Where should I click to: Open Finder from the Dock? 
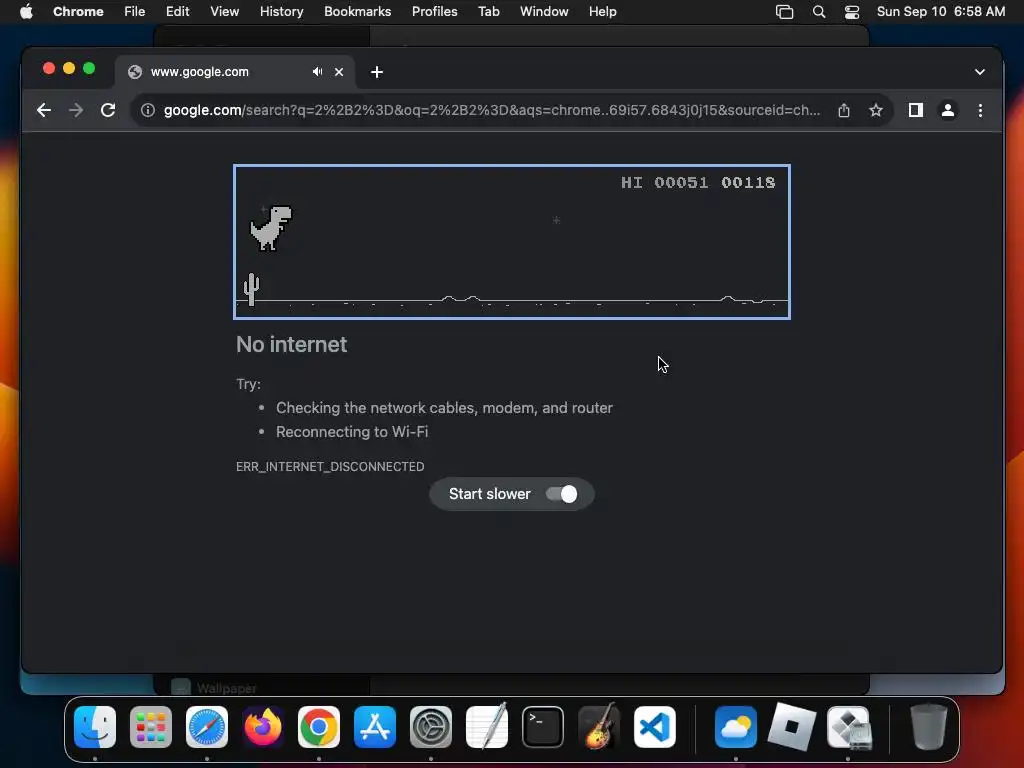pyautogui.click(x=95, y=727)
